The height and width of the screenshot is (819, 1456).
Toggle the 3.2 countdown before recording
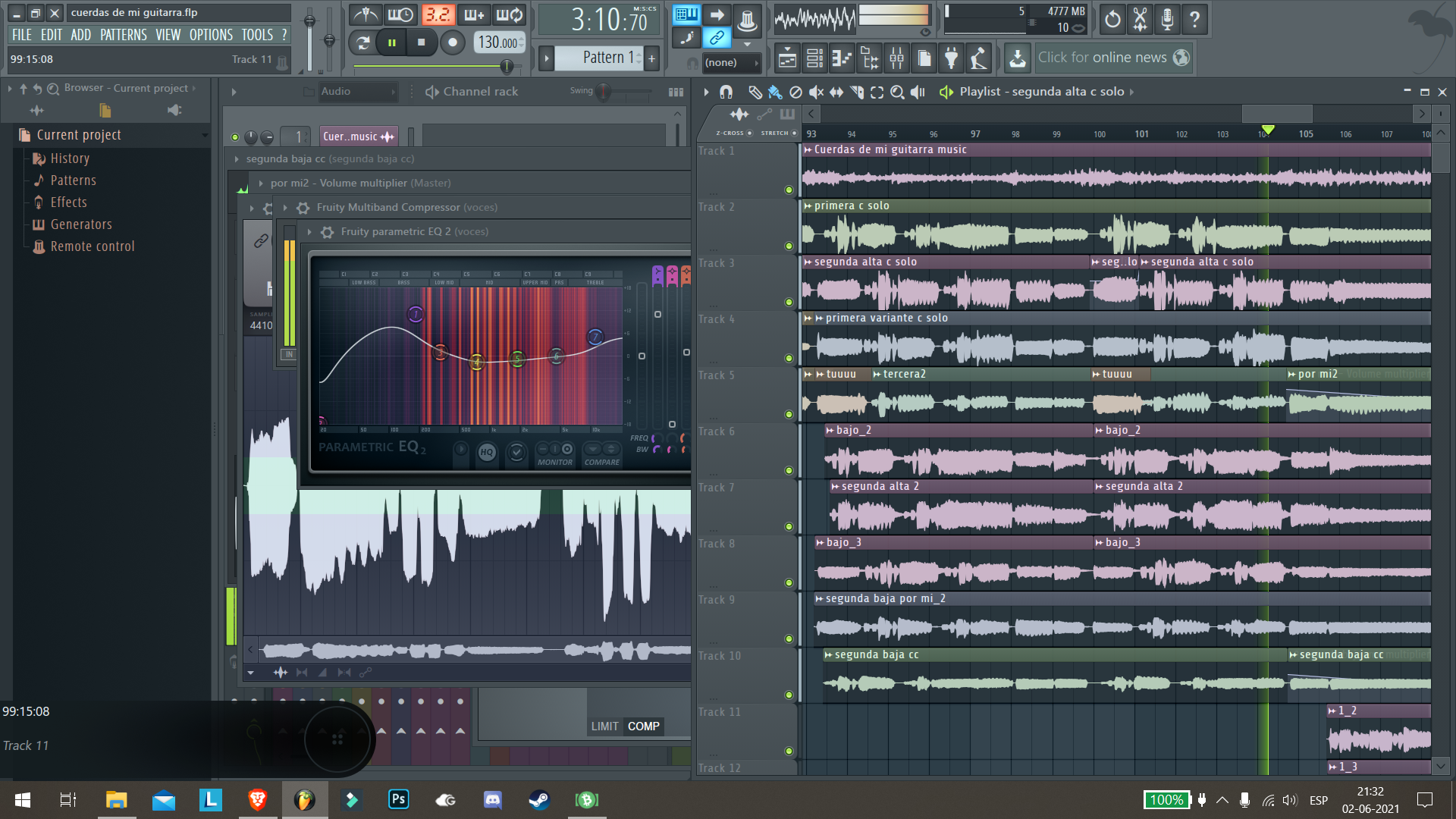(438, 14)
